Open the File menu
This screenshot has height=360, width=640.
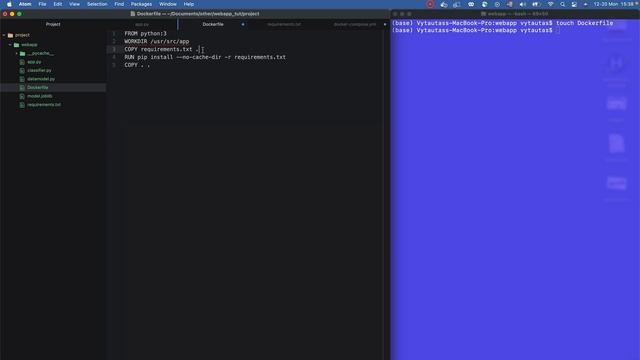[42, 4]
